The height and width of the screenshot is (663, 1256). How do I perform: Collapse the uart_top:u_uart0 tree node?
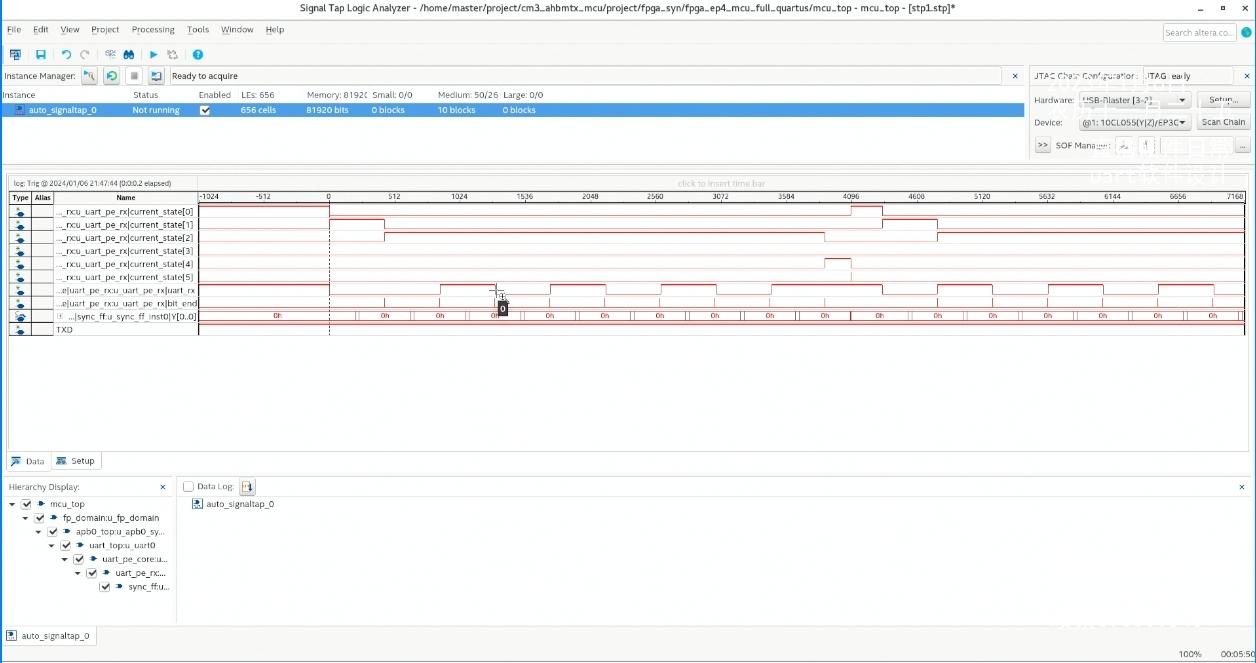[51, 546]
